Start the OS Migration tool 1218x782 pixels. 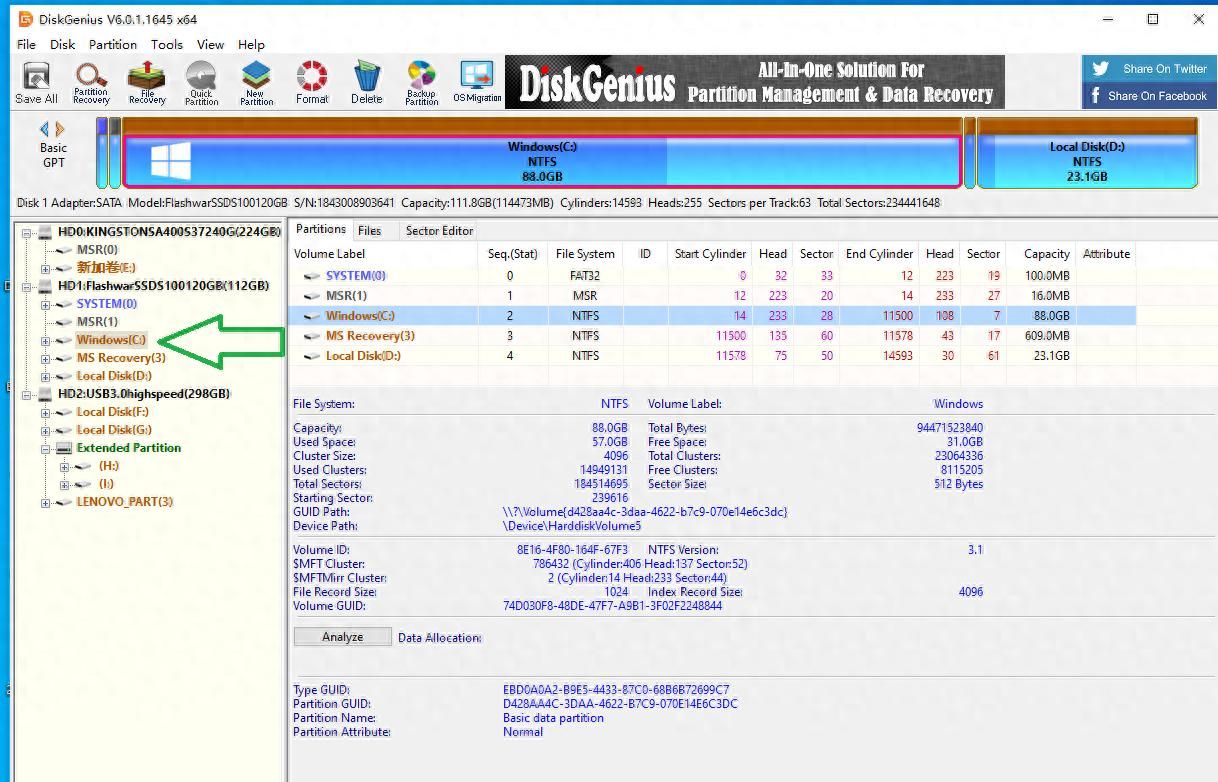[477, 82]
